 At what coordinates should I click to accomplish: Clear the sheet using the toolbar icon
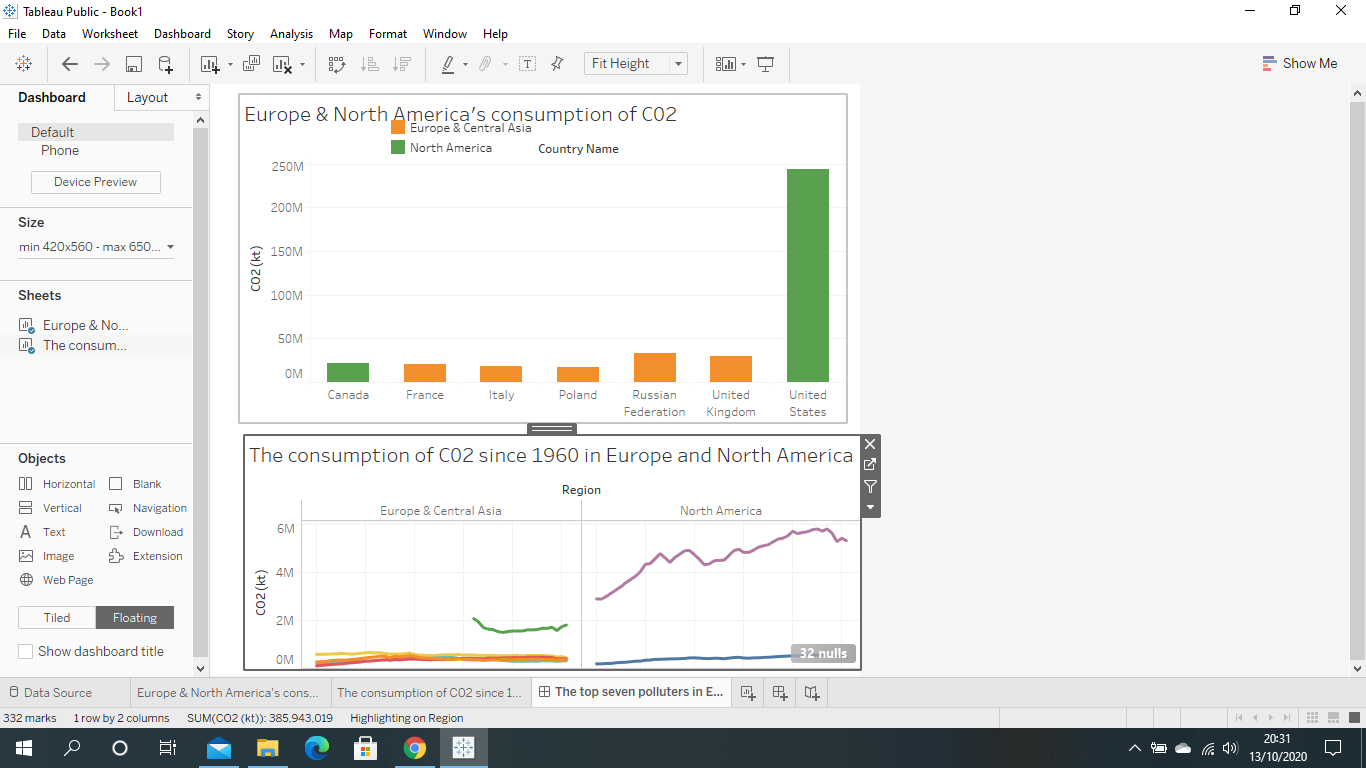[x=283, y=64]
